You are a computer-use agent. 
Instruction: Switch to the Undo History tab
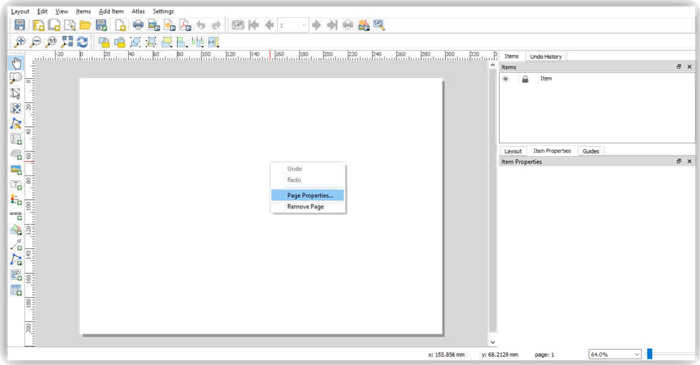click(x=546, y=57)
